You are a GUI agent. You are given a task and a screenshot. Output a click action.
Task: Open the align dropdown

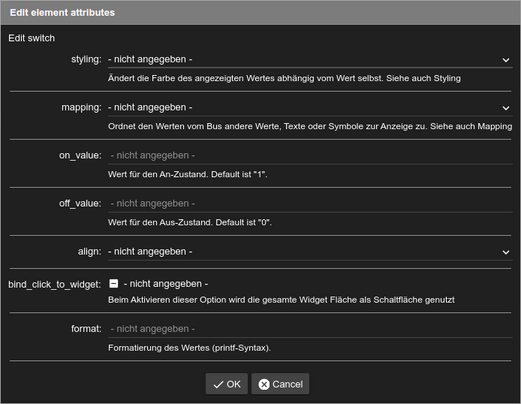point(310,251)
